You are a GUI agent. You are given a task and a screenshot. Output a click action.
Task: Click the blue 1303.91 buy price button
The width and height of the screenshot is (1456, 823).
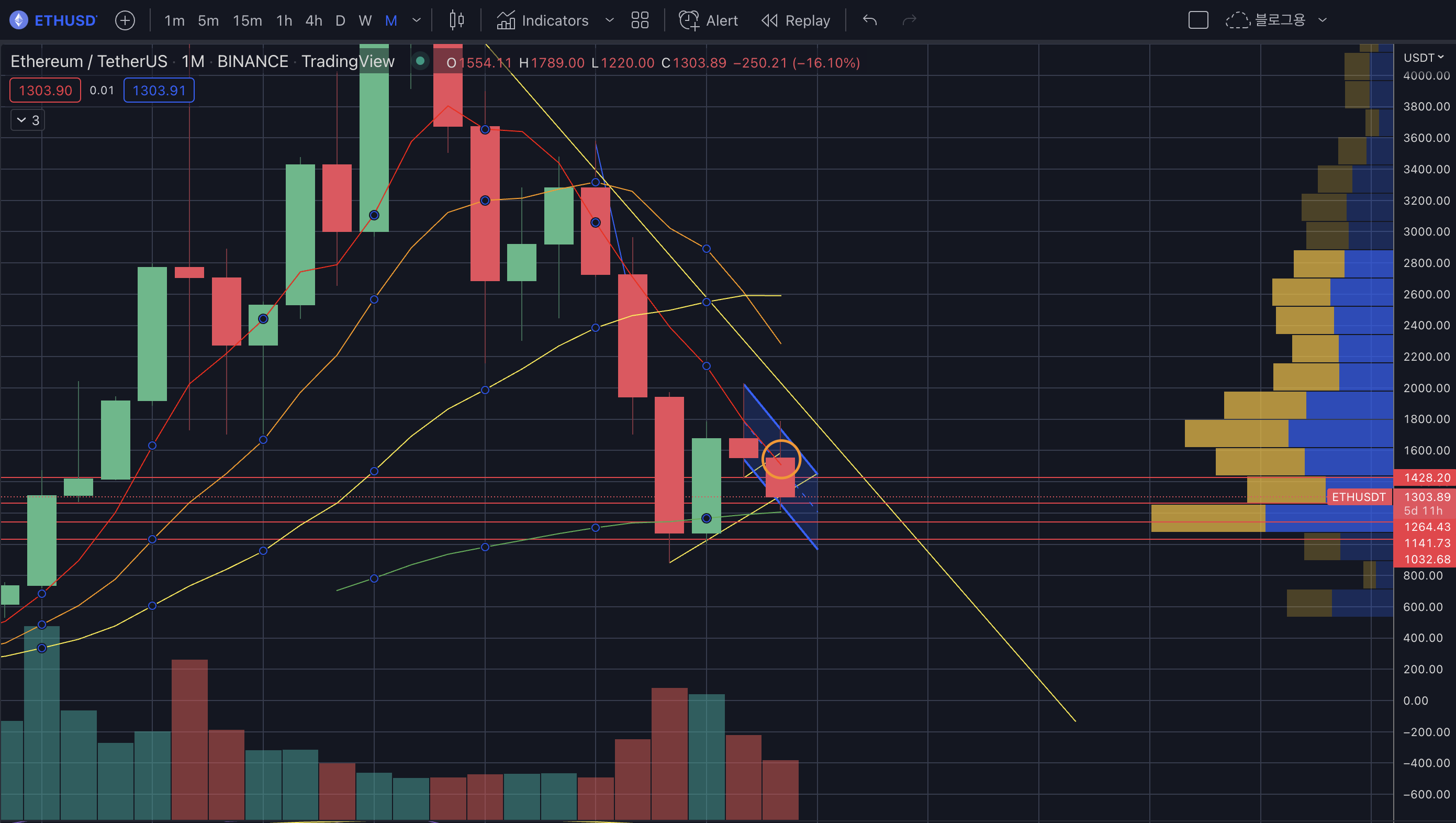point(159,91)
